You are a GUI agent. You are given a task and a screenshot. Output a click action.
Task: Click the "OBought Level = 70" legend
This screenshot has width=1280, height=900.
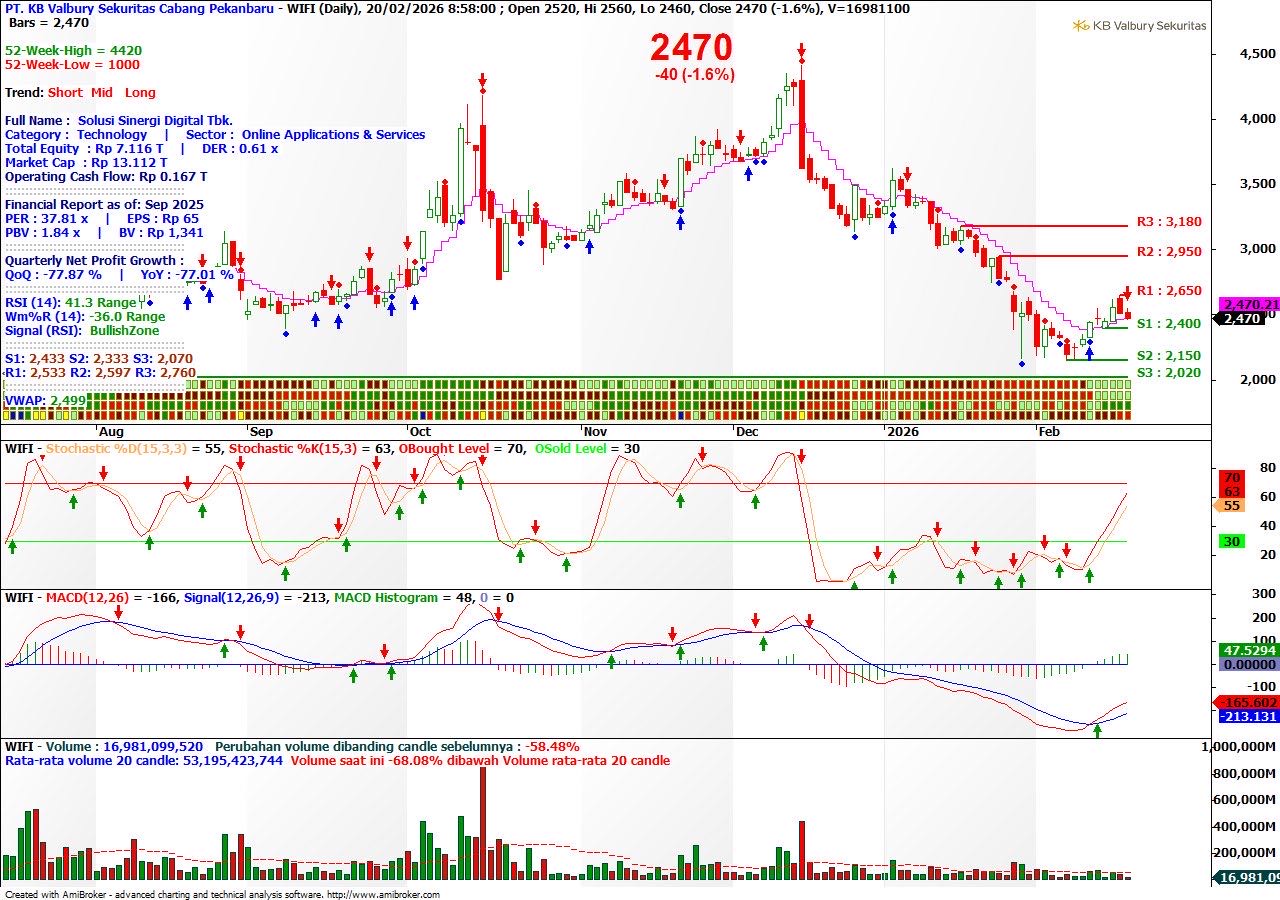point(462,449)
